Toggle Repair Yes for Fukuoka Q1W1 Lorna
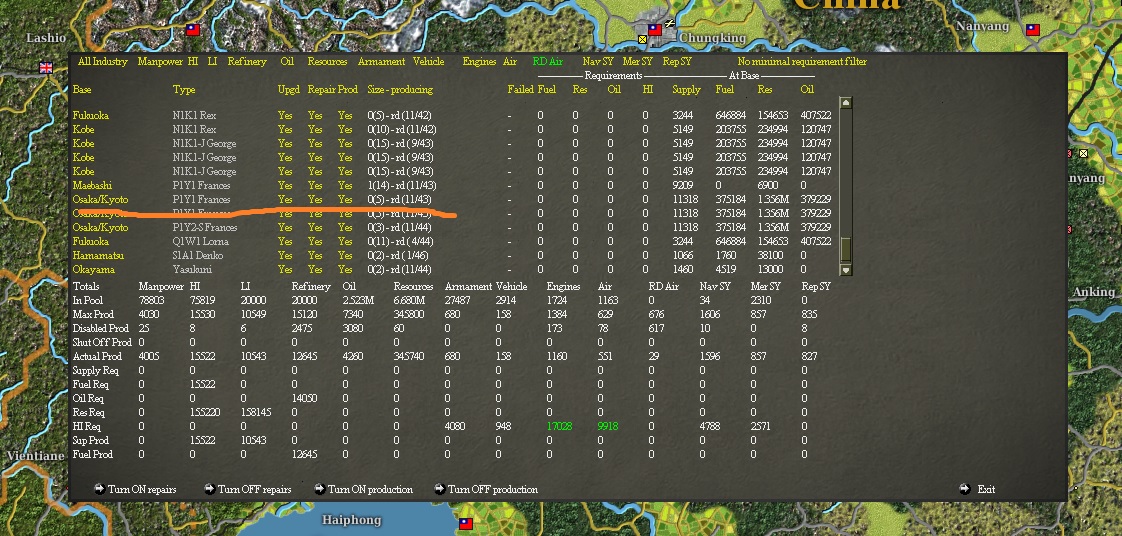Screen dimensions: 1122x536 (315, 241)
